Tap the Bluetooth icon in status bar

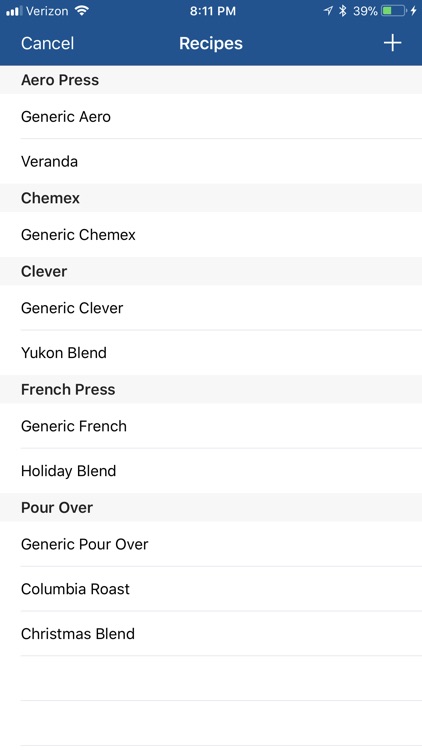(342, 11)
